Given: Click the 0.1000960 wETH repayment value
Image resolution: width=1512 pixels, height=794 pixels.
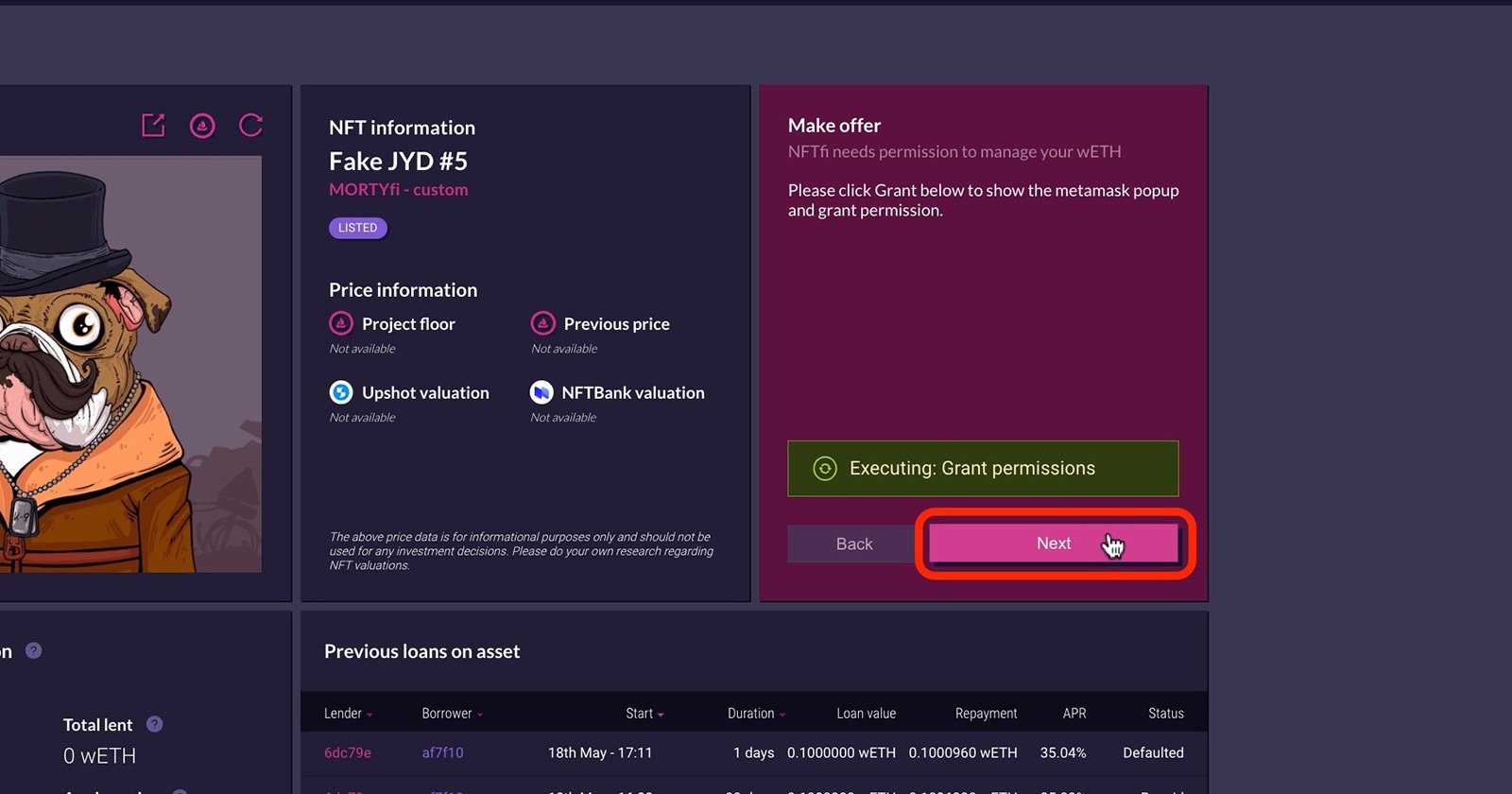Looking at the screenshot, I should click(963, 752).
